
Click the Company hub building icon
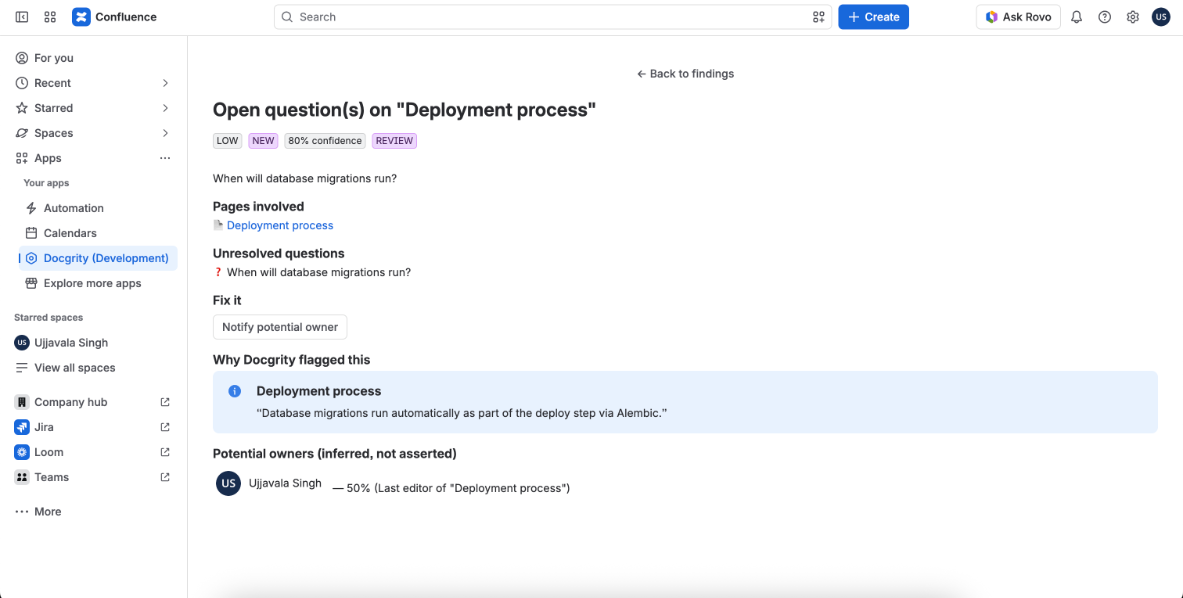pyautogui.click(x=22, y=402)
